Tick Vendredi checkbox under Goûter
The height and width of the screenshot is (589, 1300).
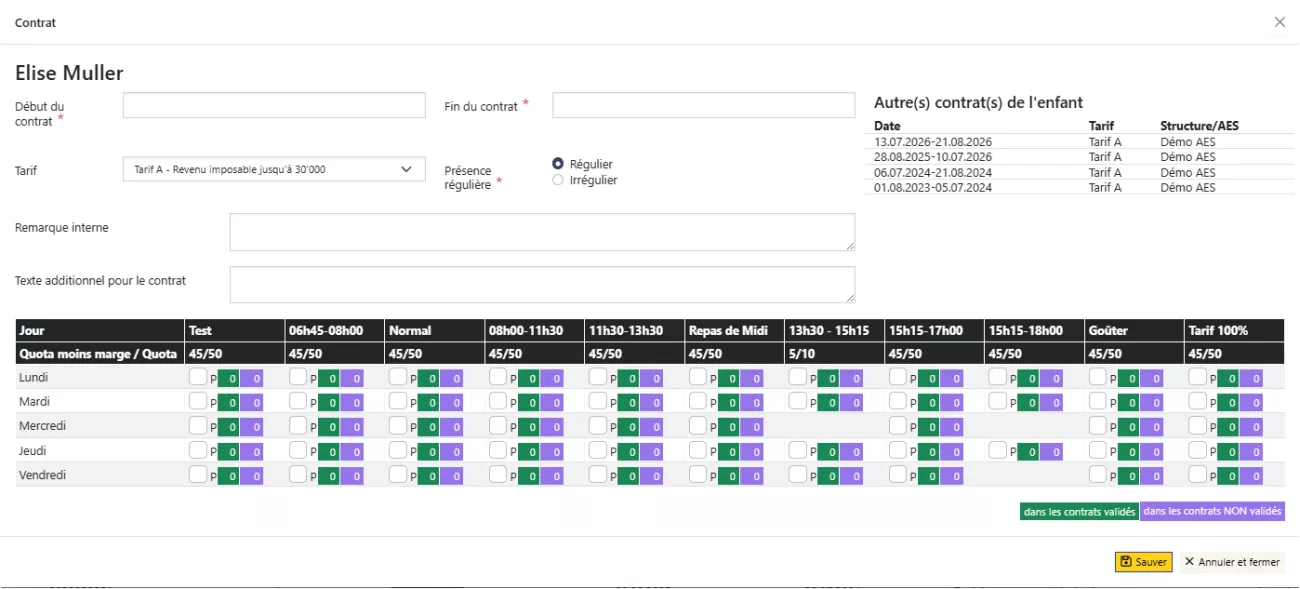coord(1098,474)
